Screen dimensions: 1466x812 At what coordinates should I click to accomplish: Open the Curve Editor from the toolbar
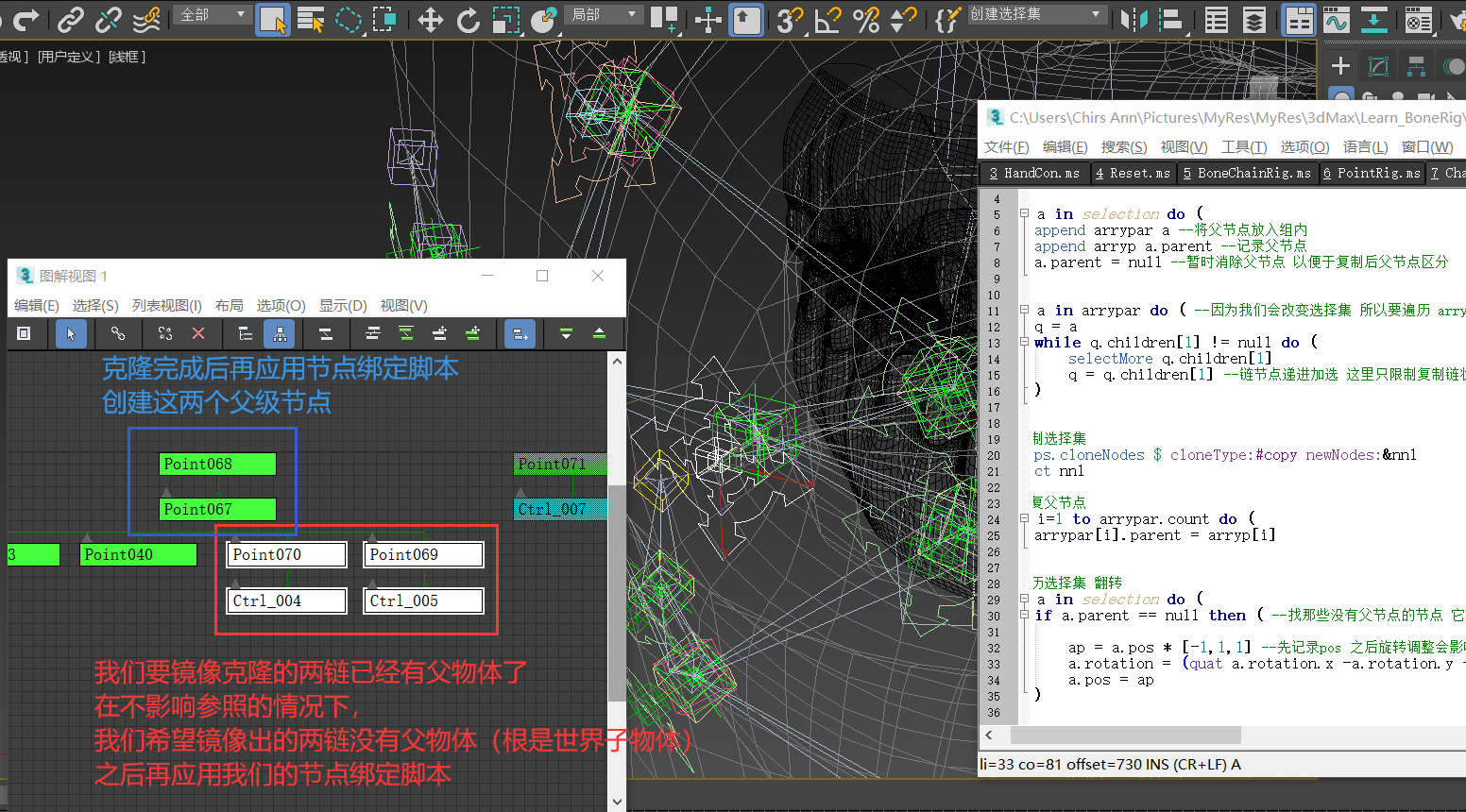tap(1336, 20)
